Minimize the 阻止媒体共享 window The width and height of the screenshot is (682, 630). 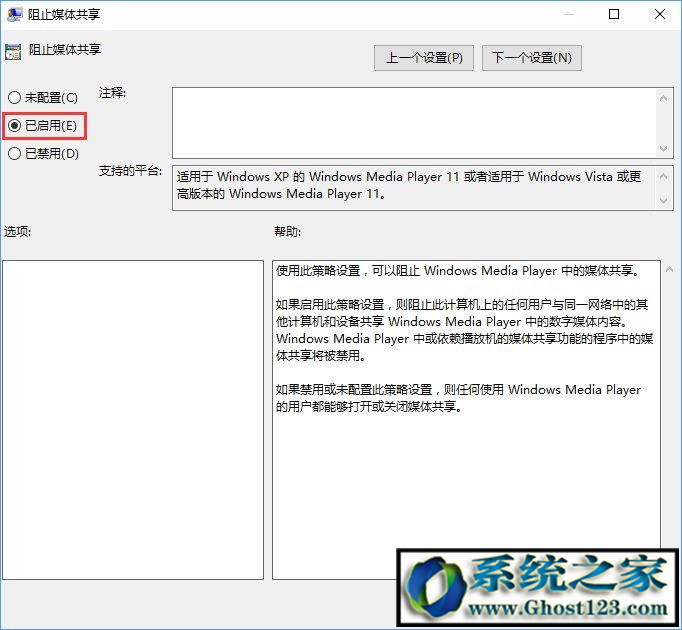tap(568, 14)
